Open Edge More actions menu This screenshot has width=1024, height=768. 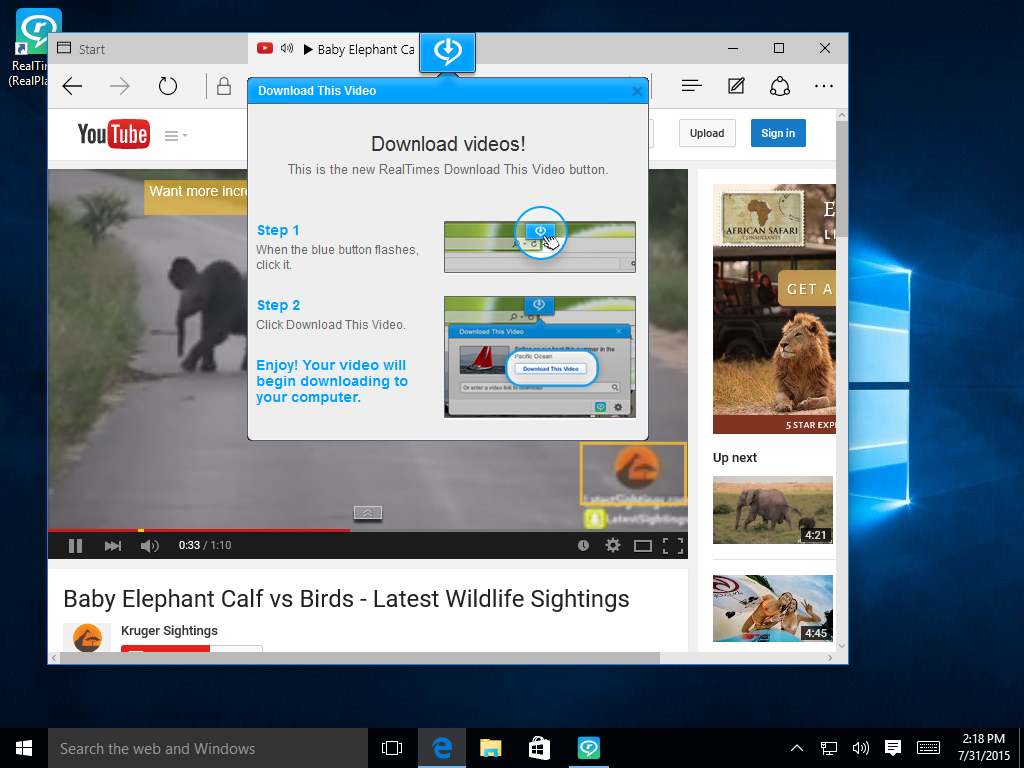(x=824, y=87)
